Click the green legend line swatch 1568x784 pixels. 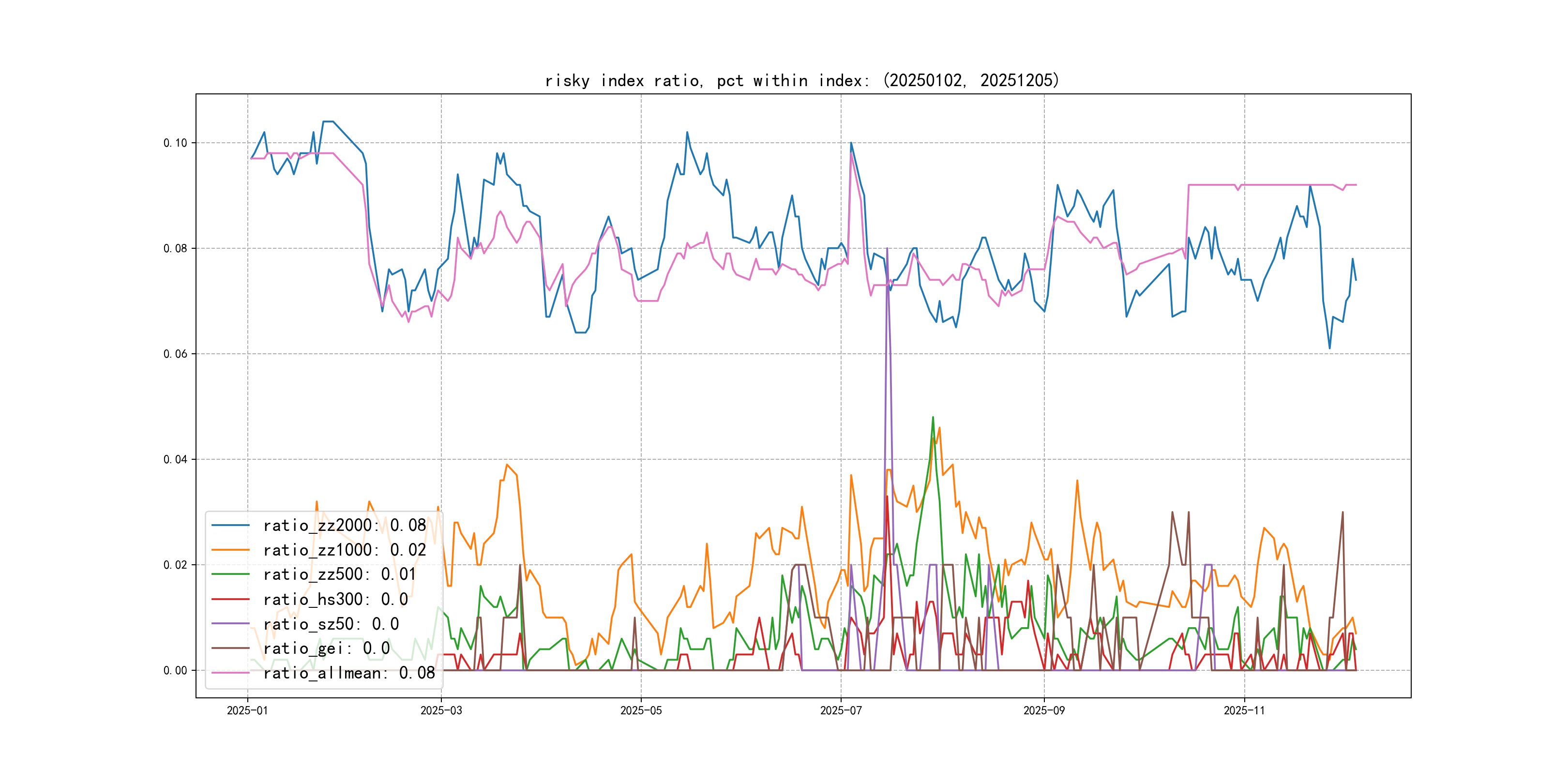230,574
